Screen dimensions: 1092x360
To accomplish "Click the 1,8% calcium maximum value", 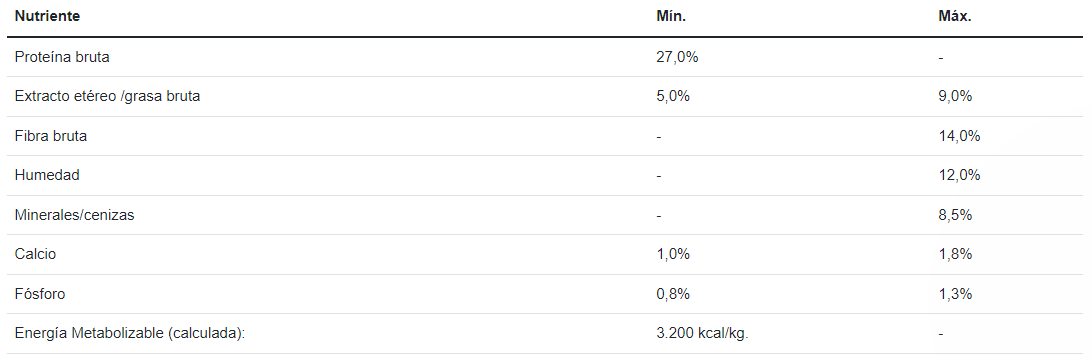I will pos(956,255).
